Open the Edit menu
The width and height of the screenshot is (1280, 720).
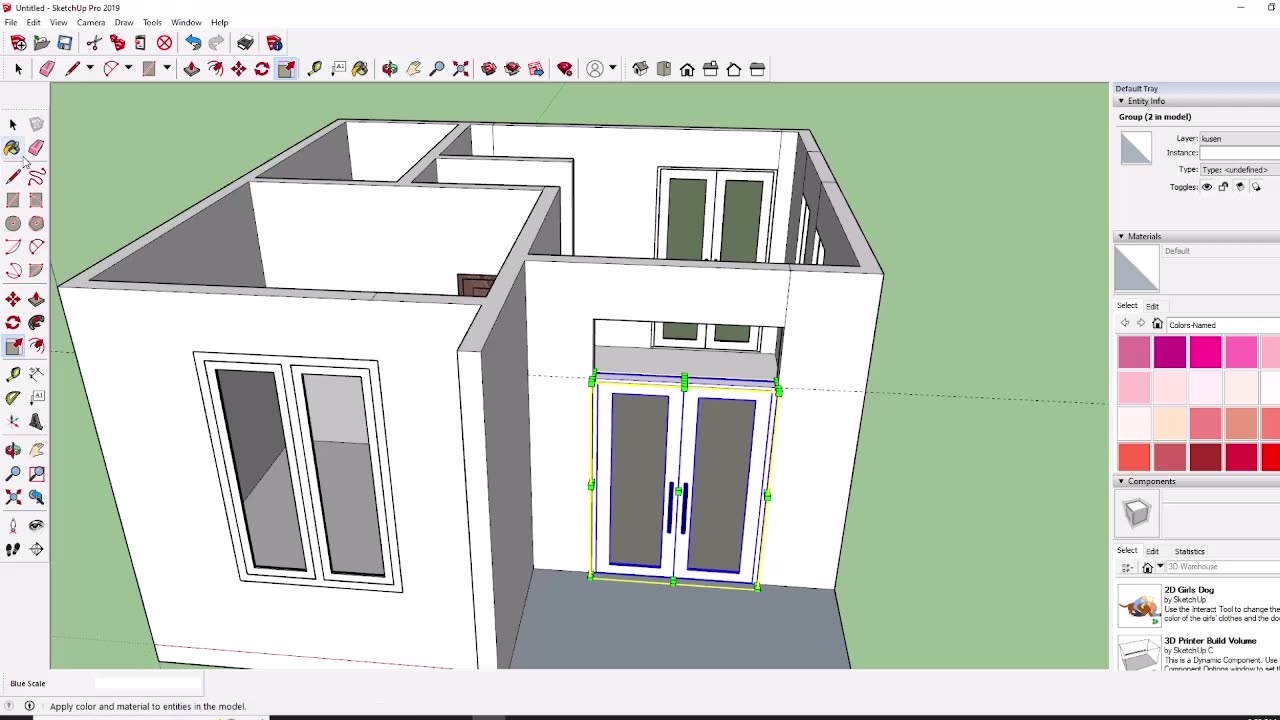point(33,22)
